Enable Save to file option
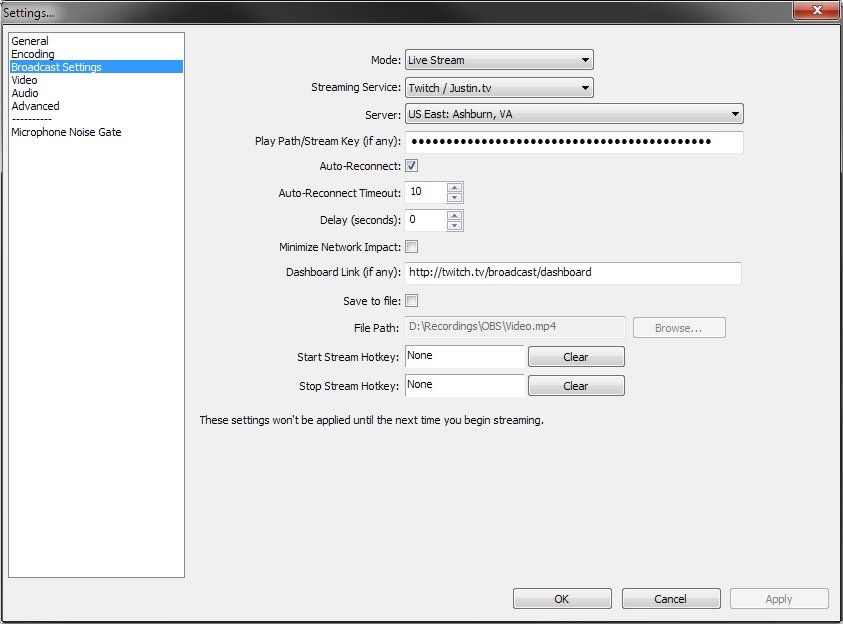The height and width of the screenshot is (624, 843). 411,299
